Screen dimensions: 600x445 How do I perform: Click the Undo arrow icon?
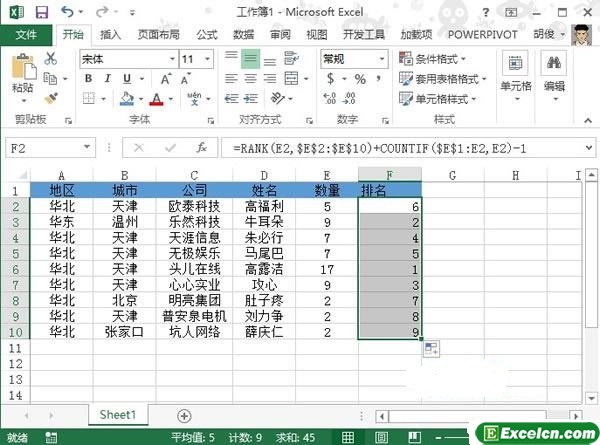coord(65,11)
